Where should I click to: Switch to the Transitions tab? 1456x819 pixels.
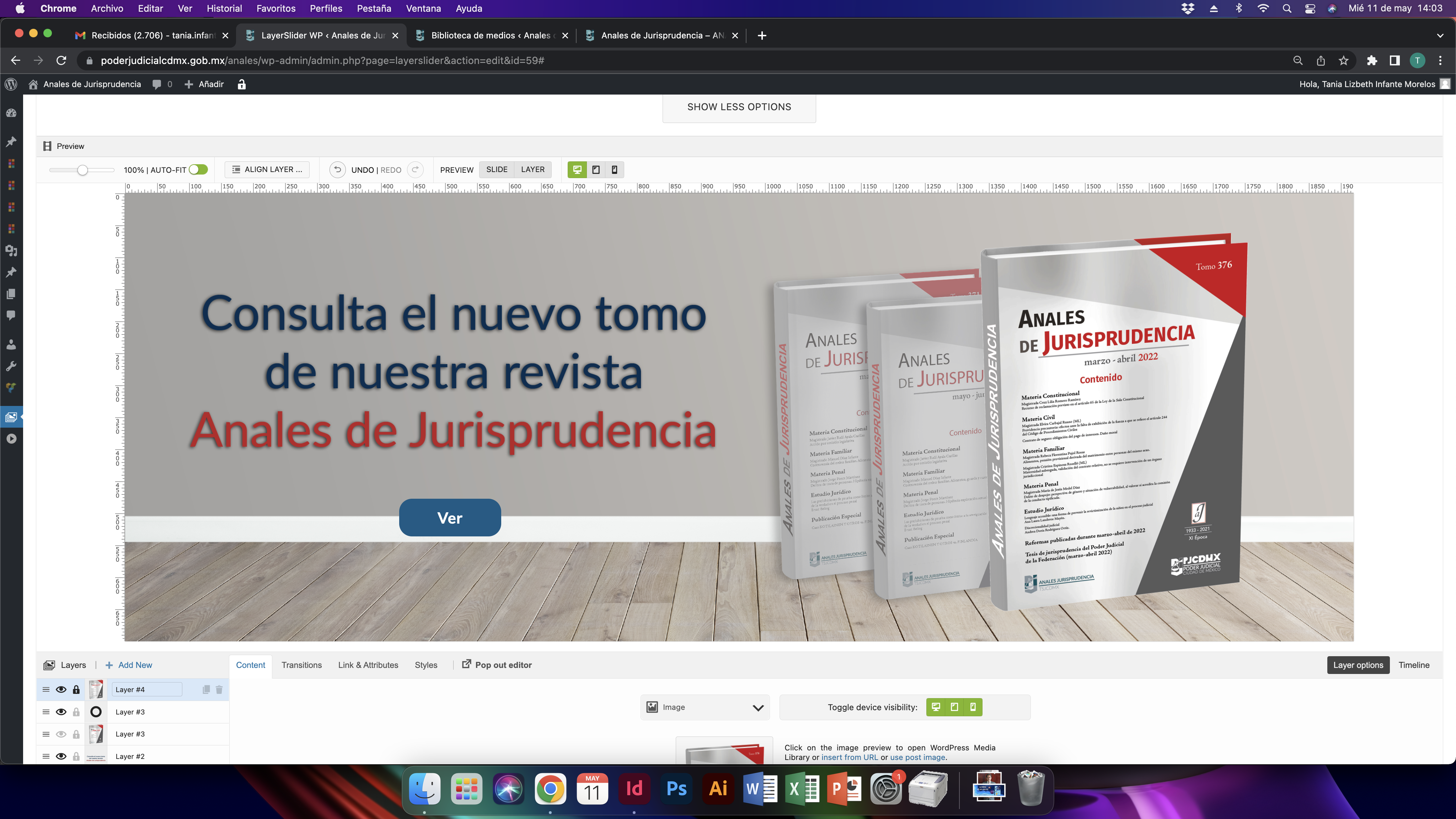[x=301, y=665]
